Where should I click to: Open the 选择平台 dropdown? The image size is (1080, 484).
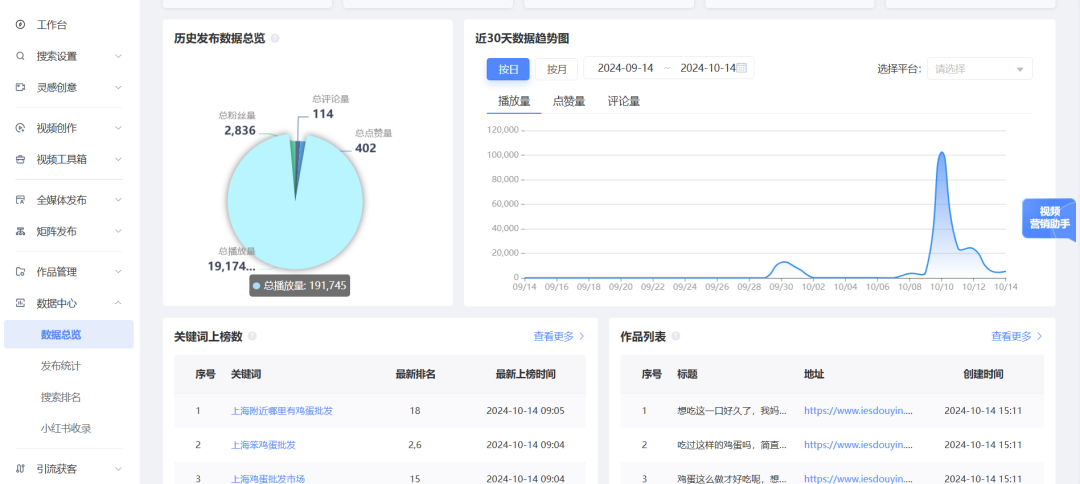[x=979, y=69]
